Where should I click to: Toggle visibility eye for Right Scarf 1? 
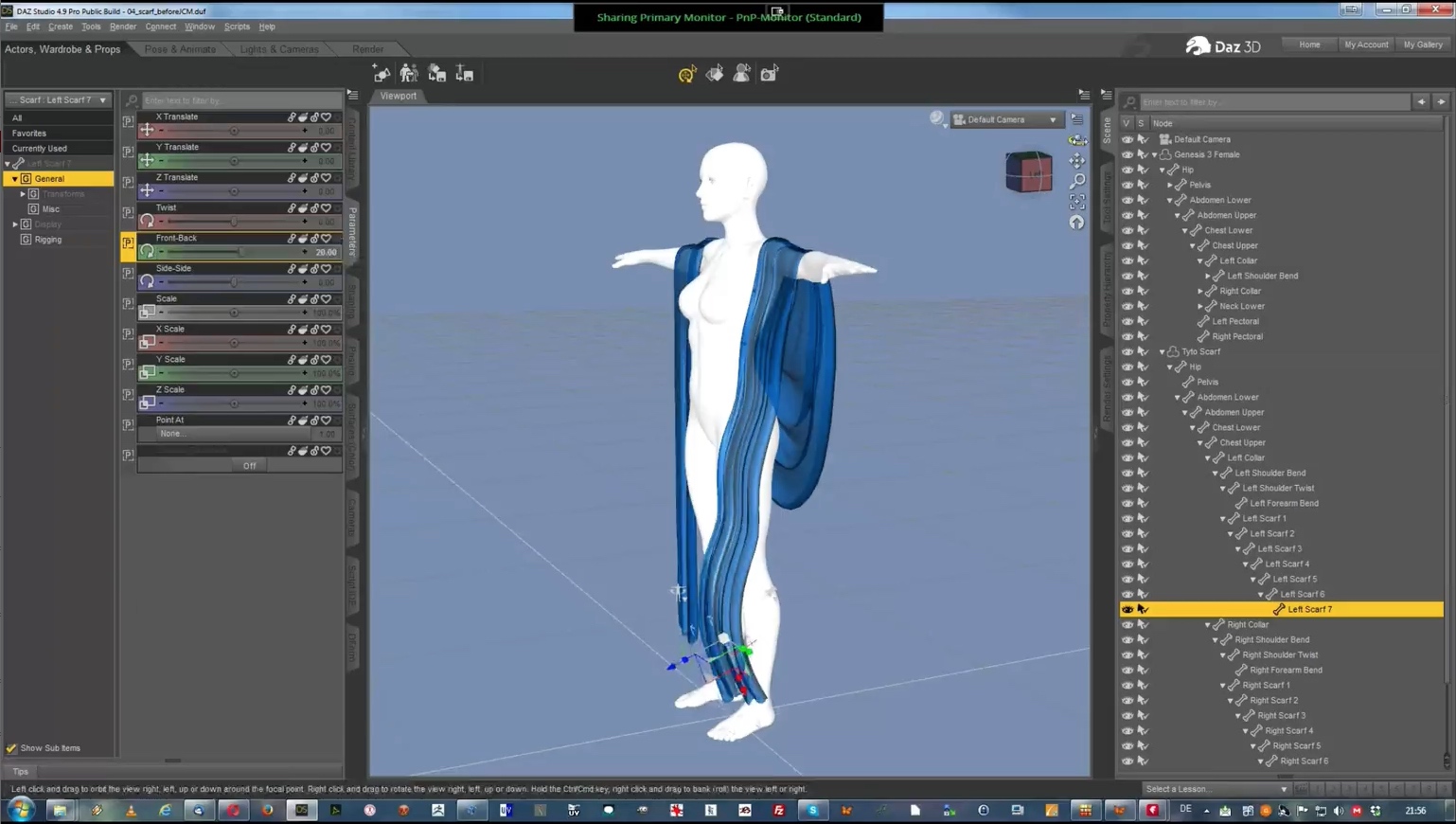pyautogui.click(x=1127, y=685)
